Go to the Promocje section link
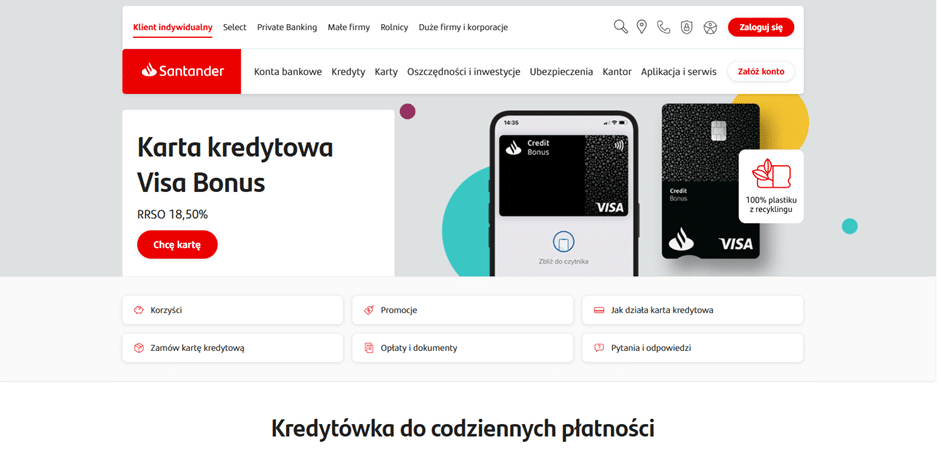This screenshot has height=466, width=941. pos(463,310)
